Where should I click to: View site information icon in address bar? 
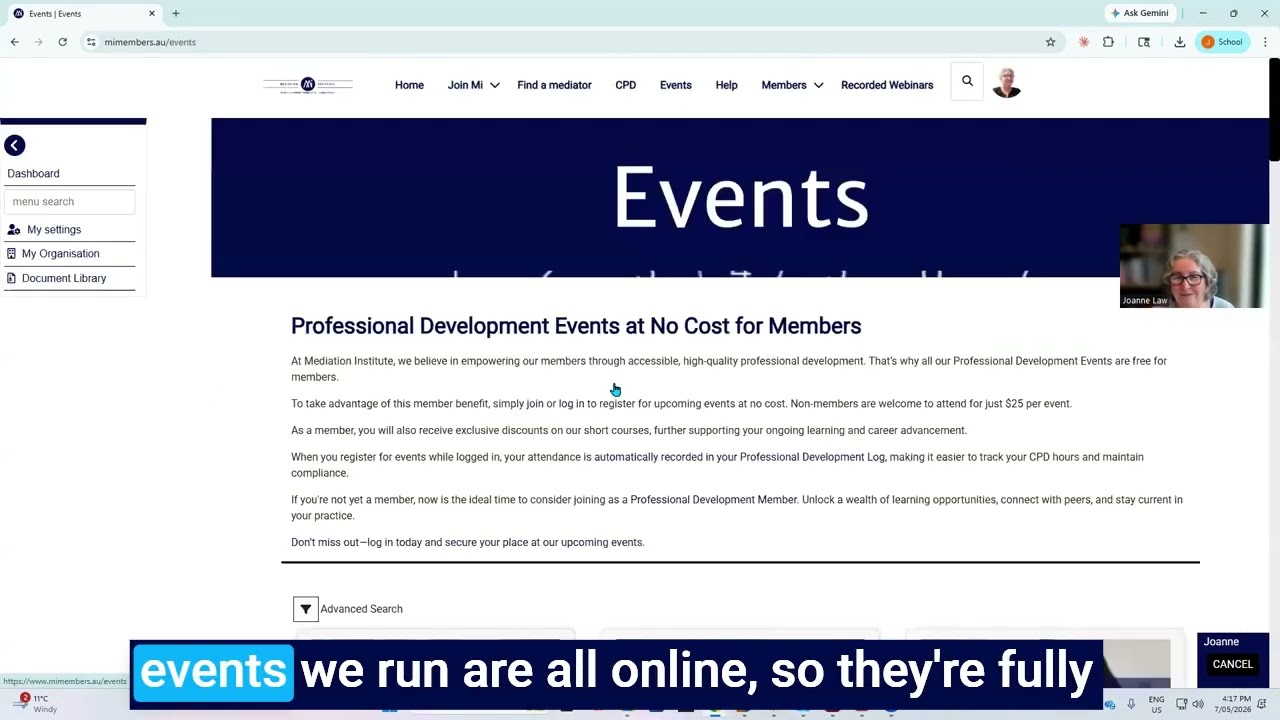[x=91, y=42]
